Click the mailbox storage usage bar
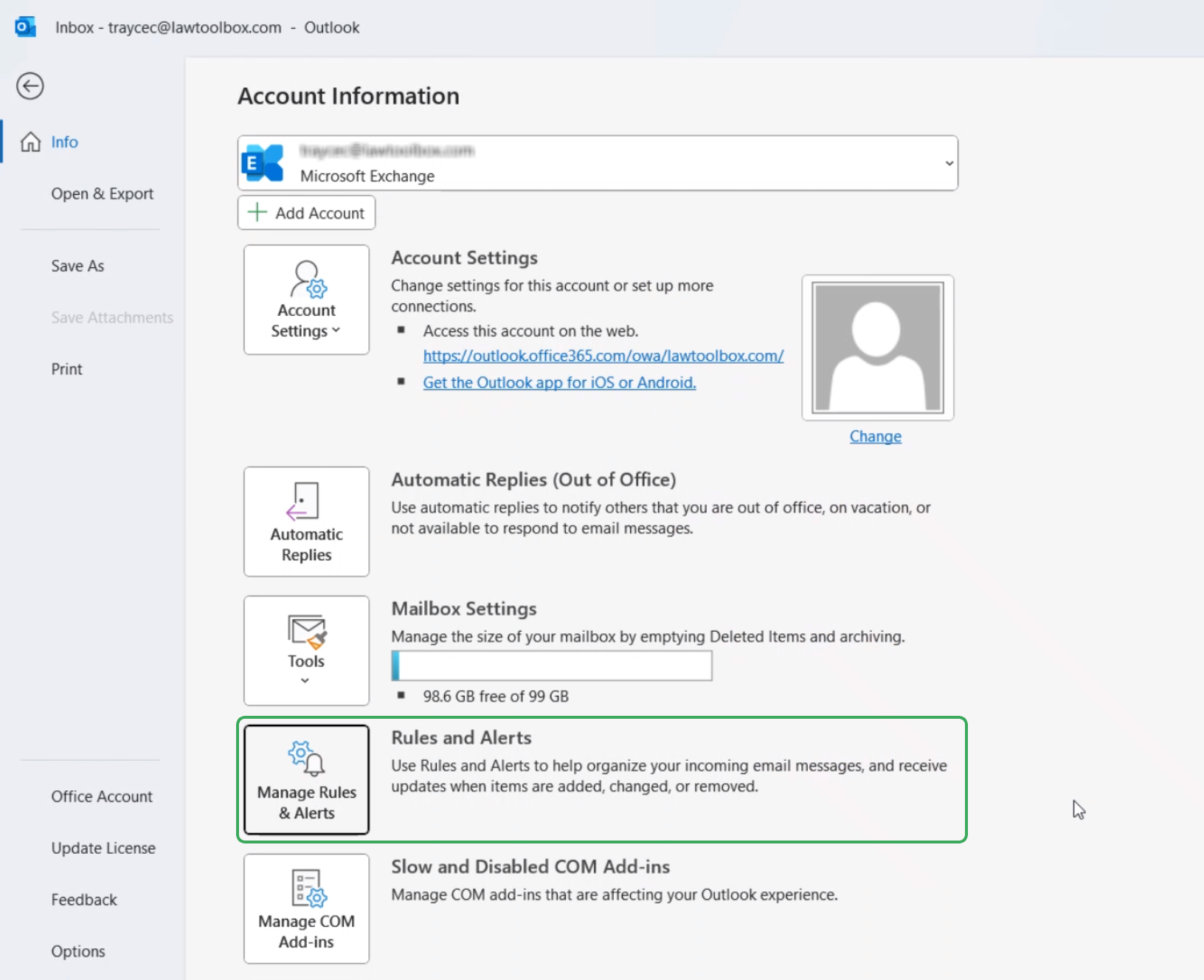Viewport: 1204px width, 980px height. point(552,666)
